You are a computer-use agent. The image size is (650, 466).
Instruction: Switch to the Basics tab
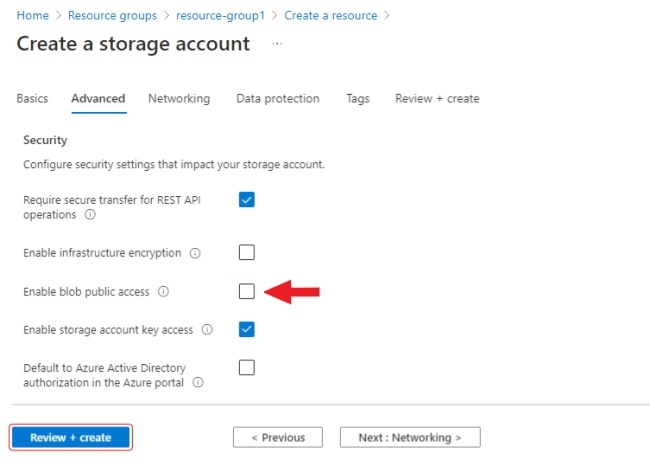32,99
